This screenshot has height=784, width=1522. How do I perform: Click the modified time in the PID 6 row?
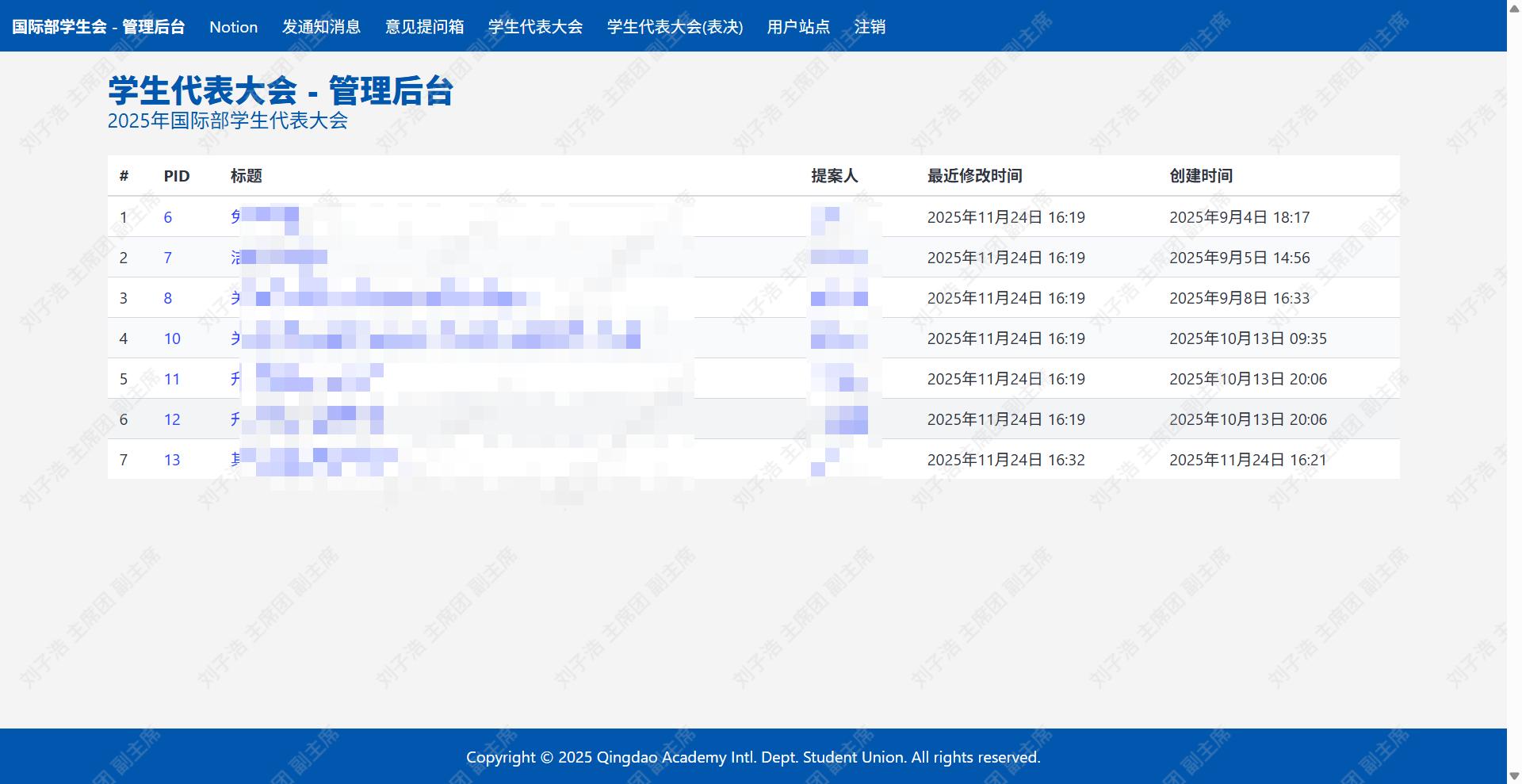pos(1006,217)
